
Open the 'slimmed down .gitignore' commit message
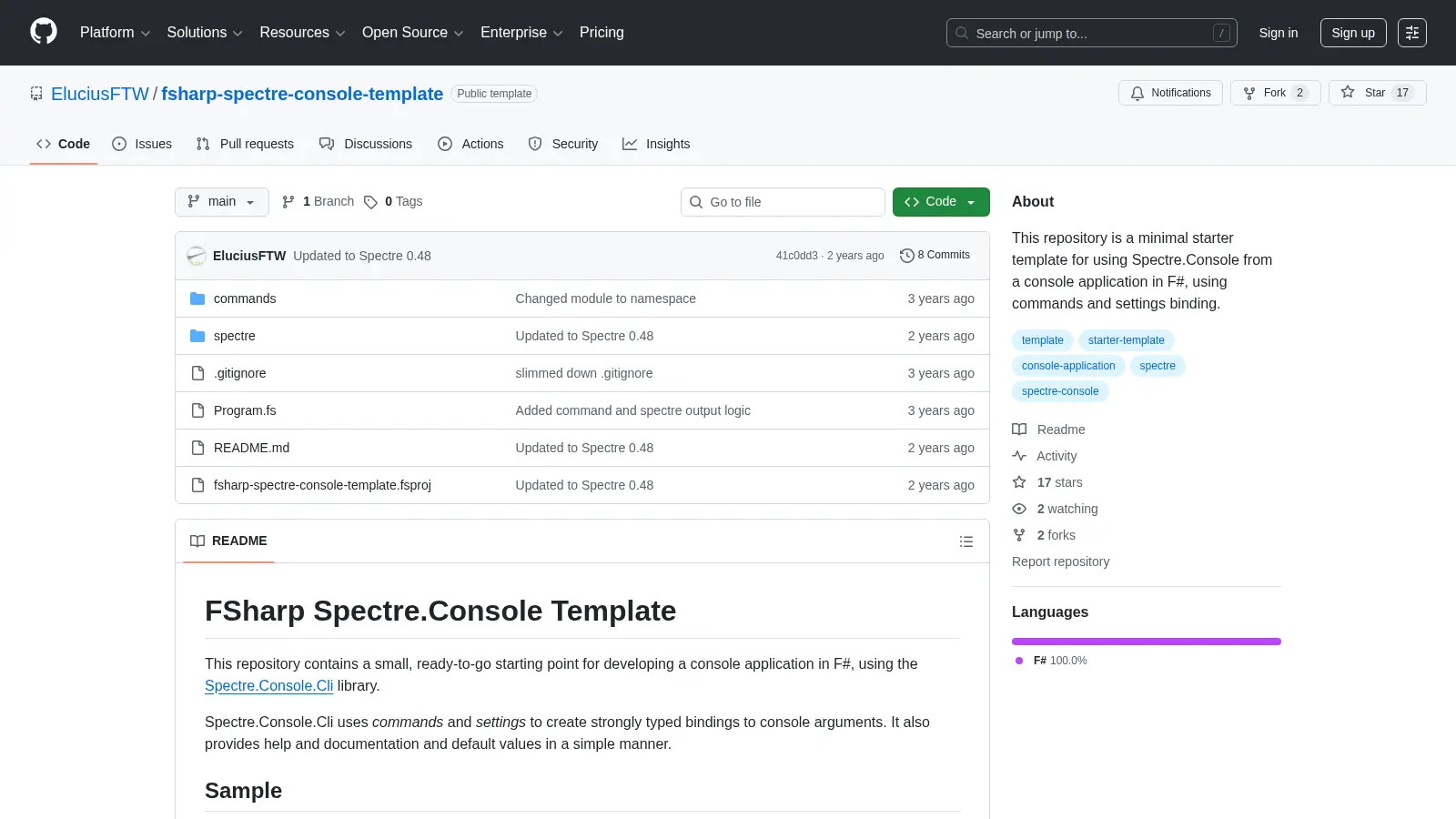pyautogui.click(x=584, y=373)
